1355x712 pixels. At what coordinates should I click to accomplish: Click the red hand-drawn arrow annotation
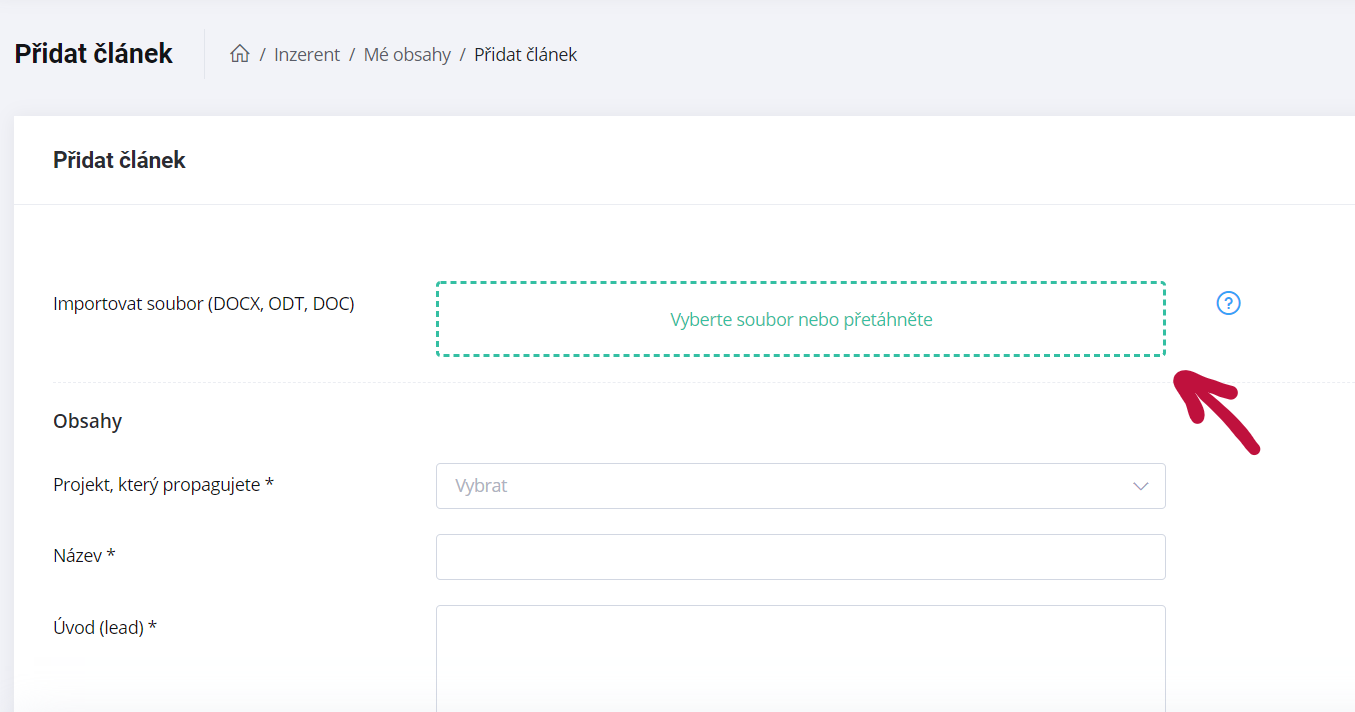(x=1215, y=410)
